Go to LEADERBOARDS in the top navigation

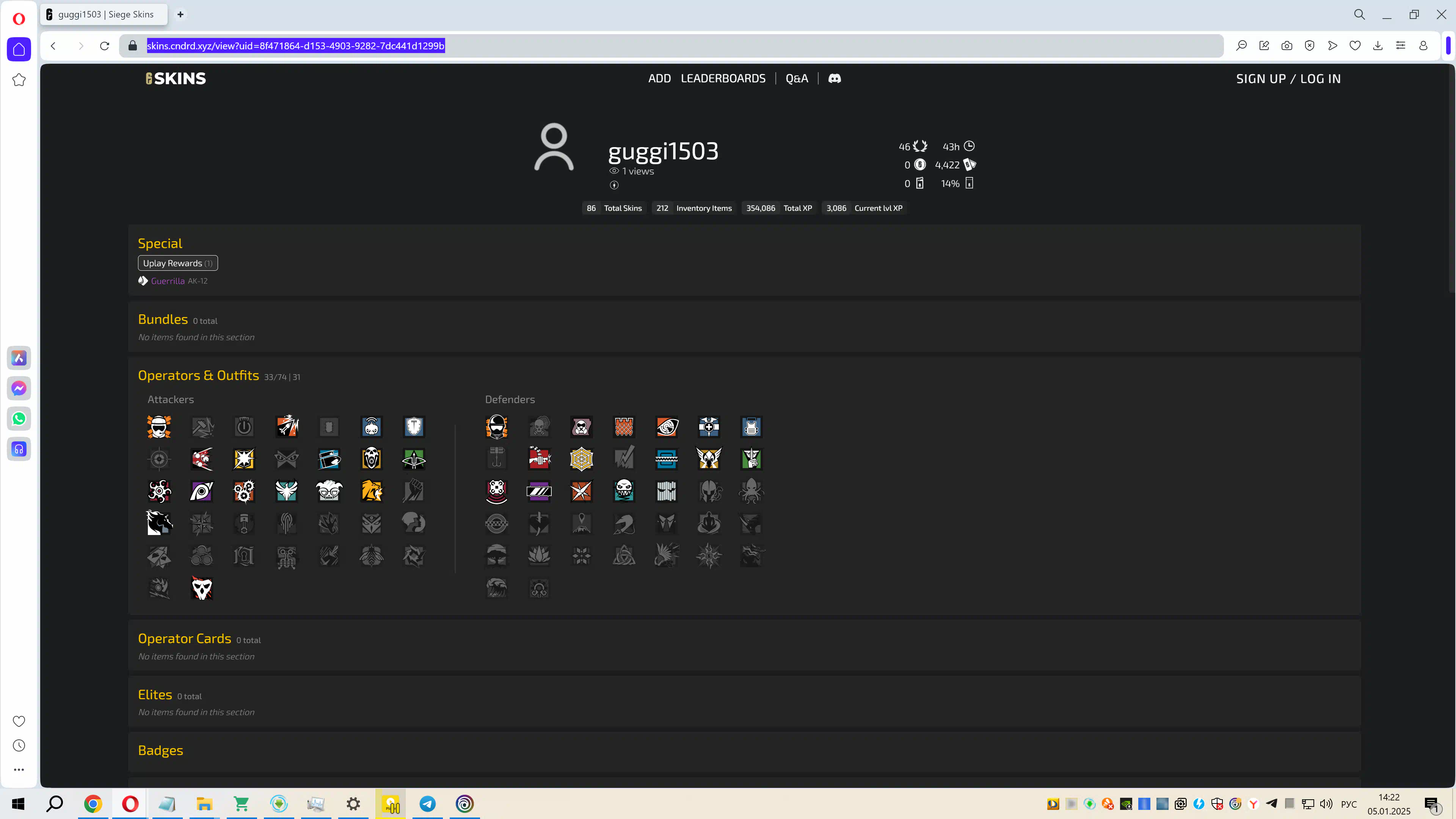tap(723, 78)
